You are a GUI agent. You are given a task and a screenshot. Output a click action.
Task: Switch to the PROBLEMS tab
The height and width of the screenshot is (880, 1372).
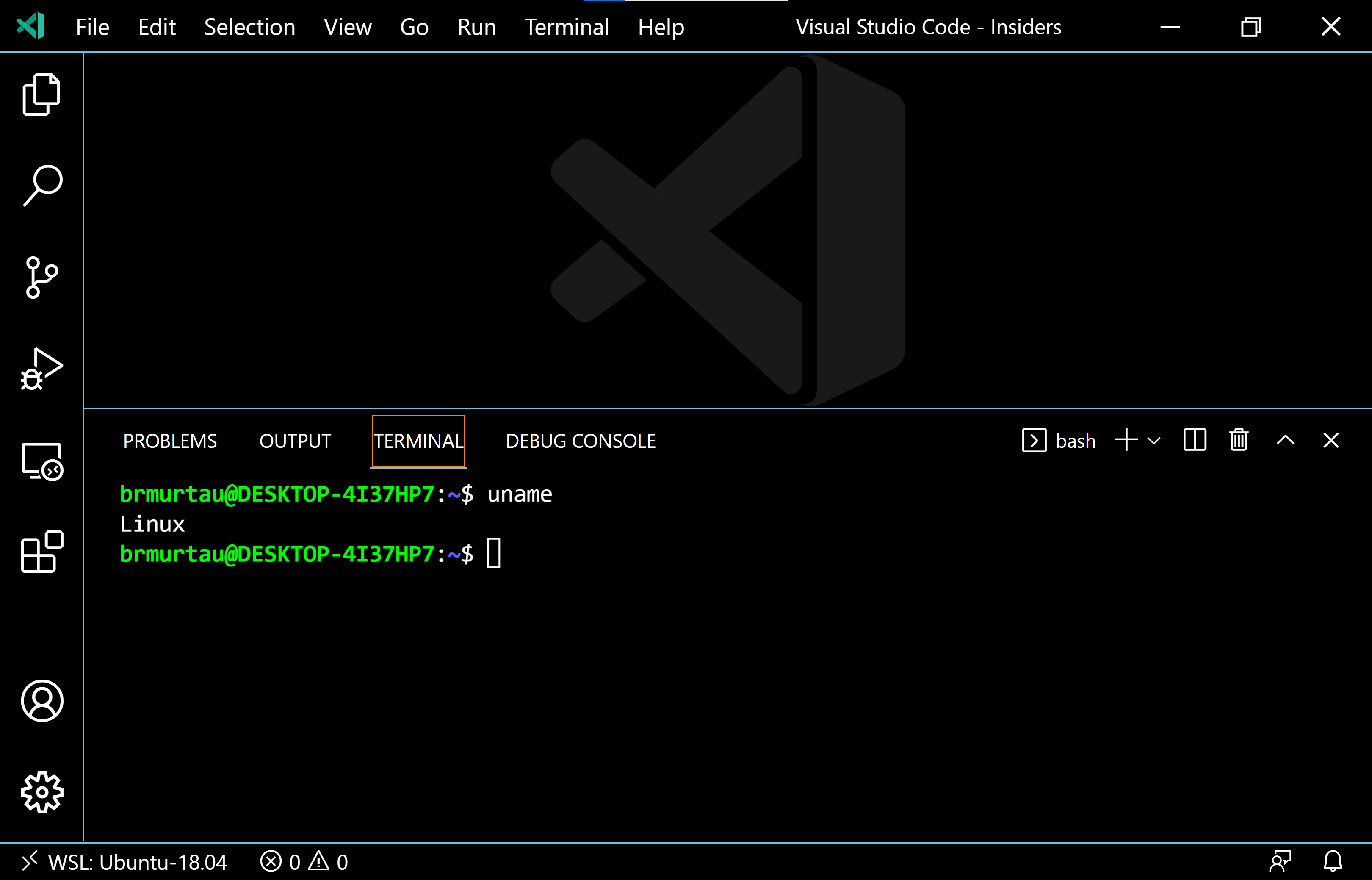169,441
